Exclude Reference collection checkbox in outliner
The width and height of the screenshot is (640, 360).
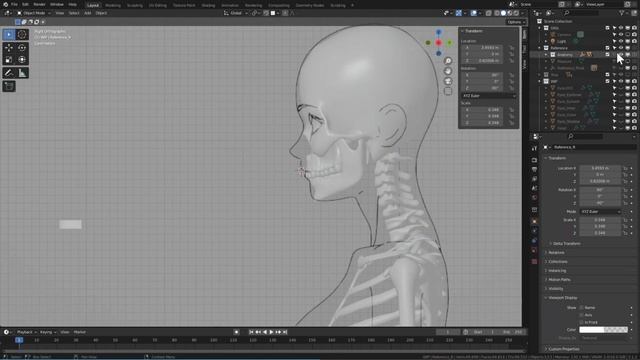607,48
